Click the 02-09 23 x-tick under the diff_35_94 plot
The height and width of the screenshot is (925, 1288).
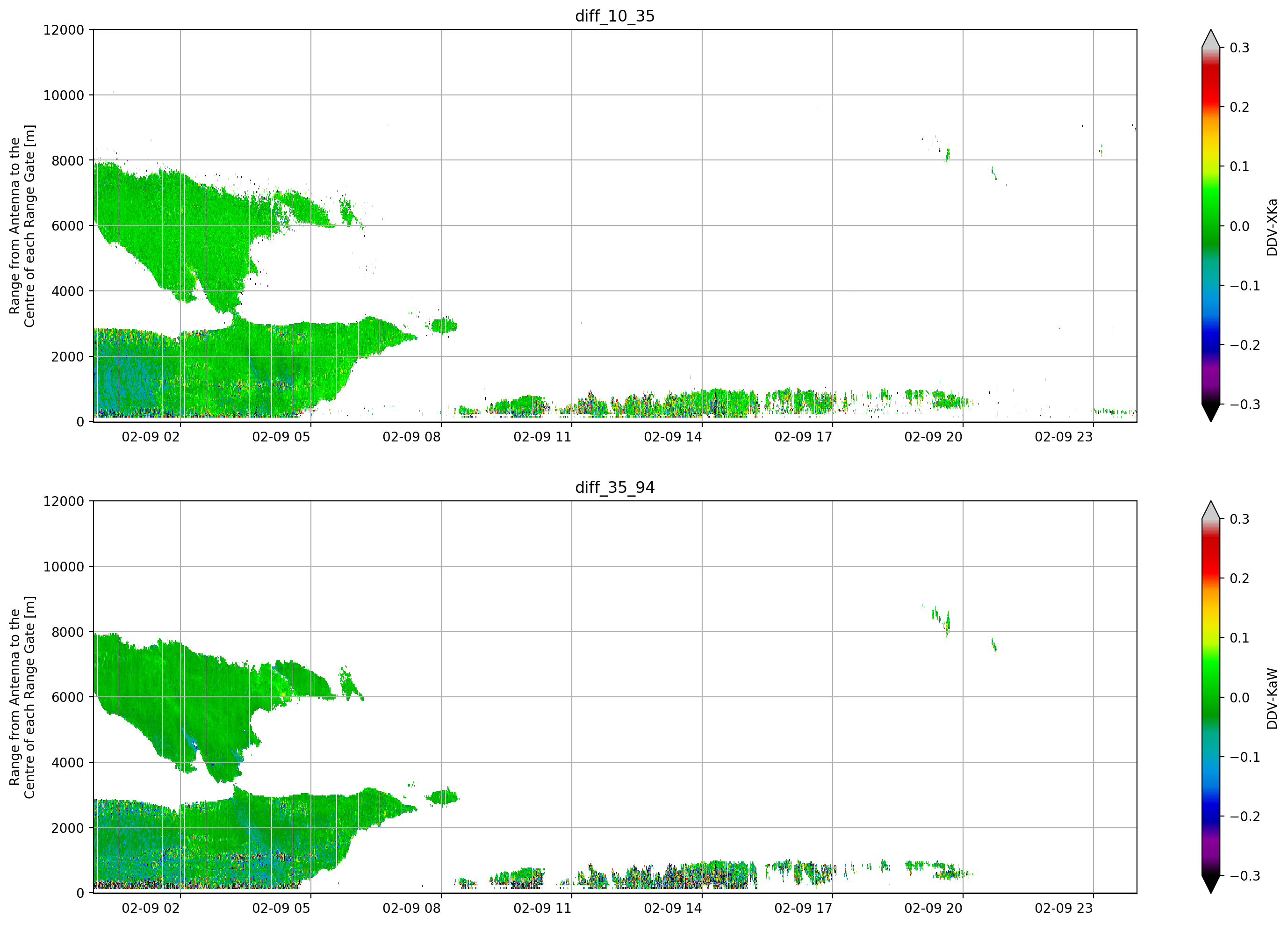[1064, 909]
